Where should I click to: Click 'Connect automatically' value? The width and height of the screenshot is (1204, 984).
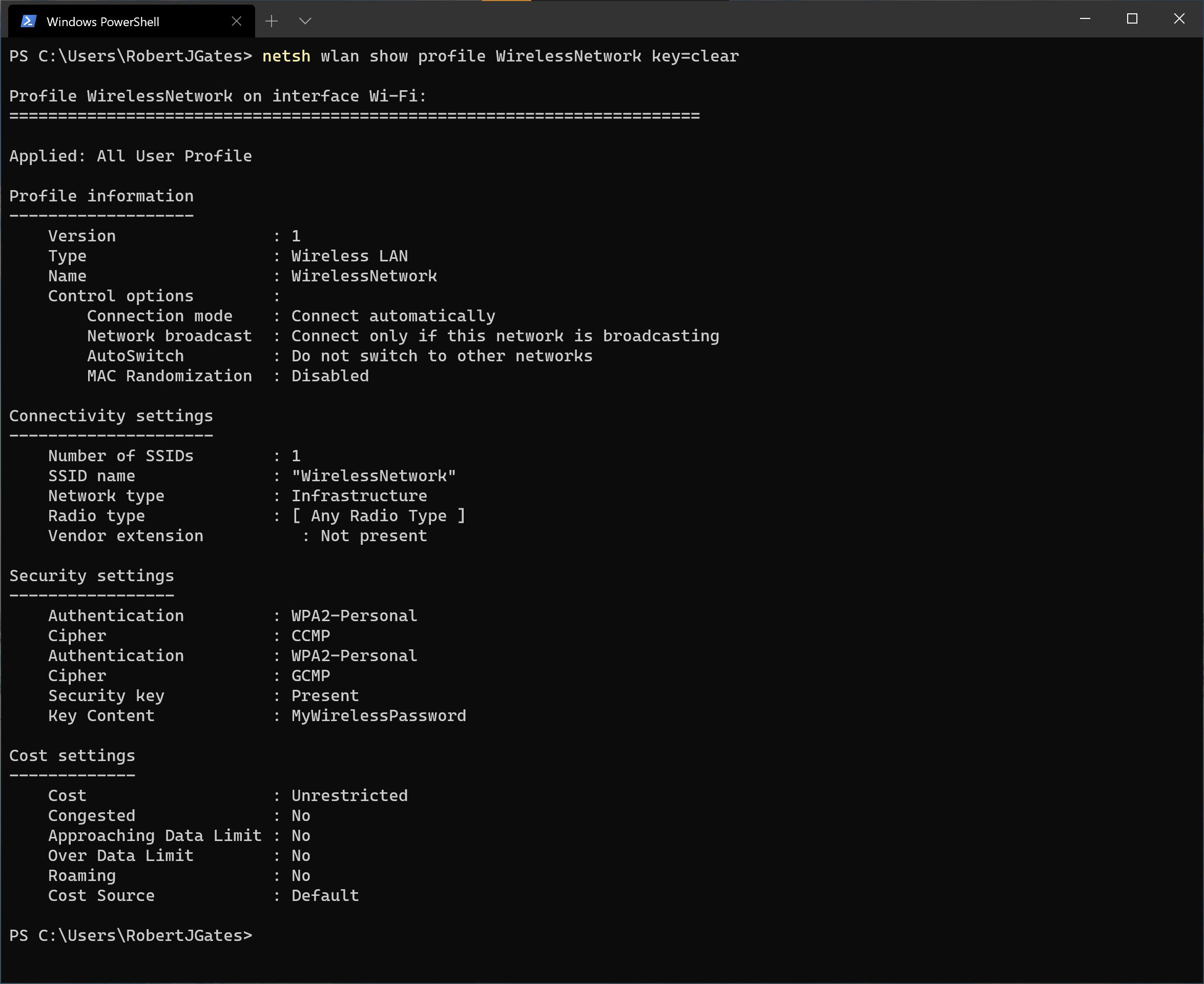(x=393, y=316)
